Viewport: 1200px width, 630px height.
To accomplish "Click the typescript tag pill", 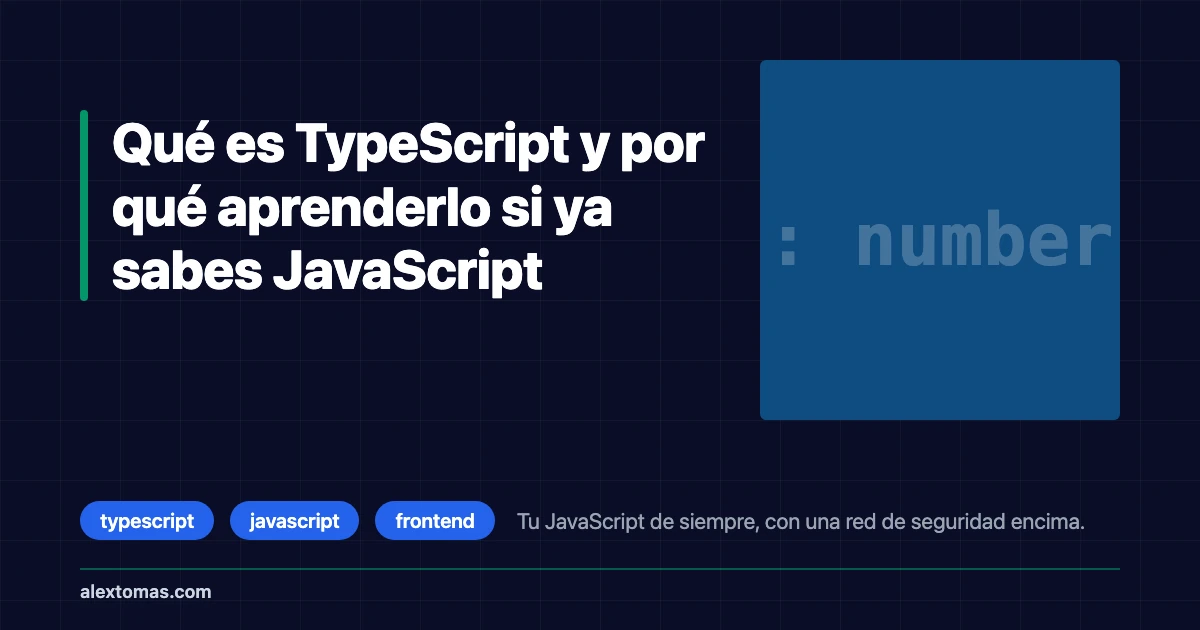I will click(147, 521).
